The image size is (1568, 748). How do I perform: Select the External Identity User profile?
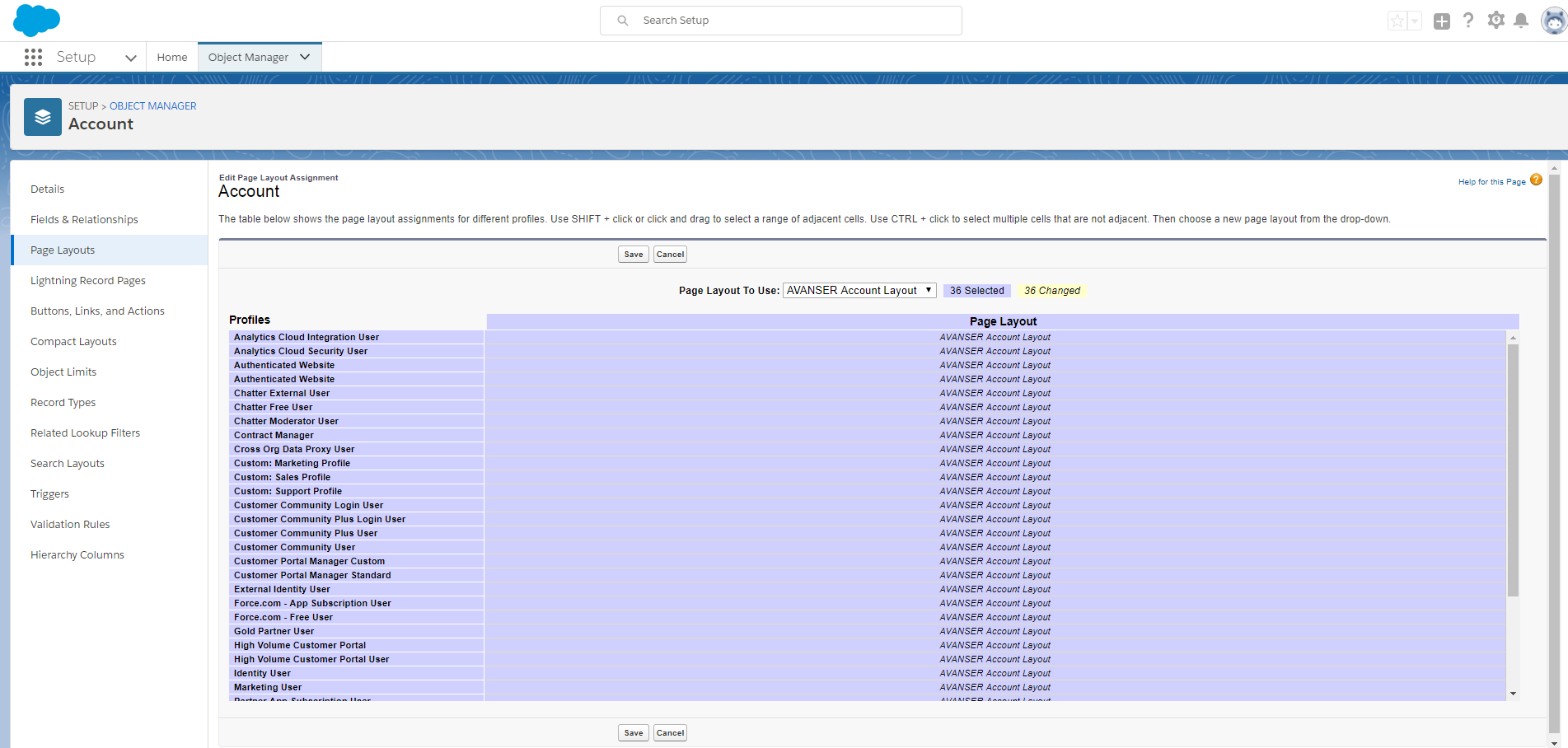356,589
